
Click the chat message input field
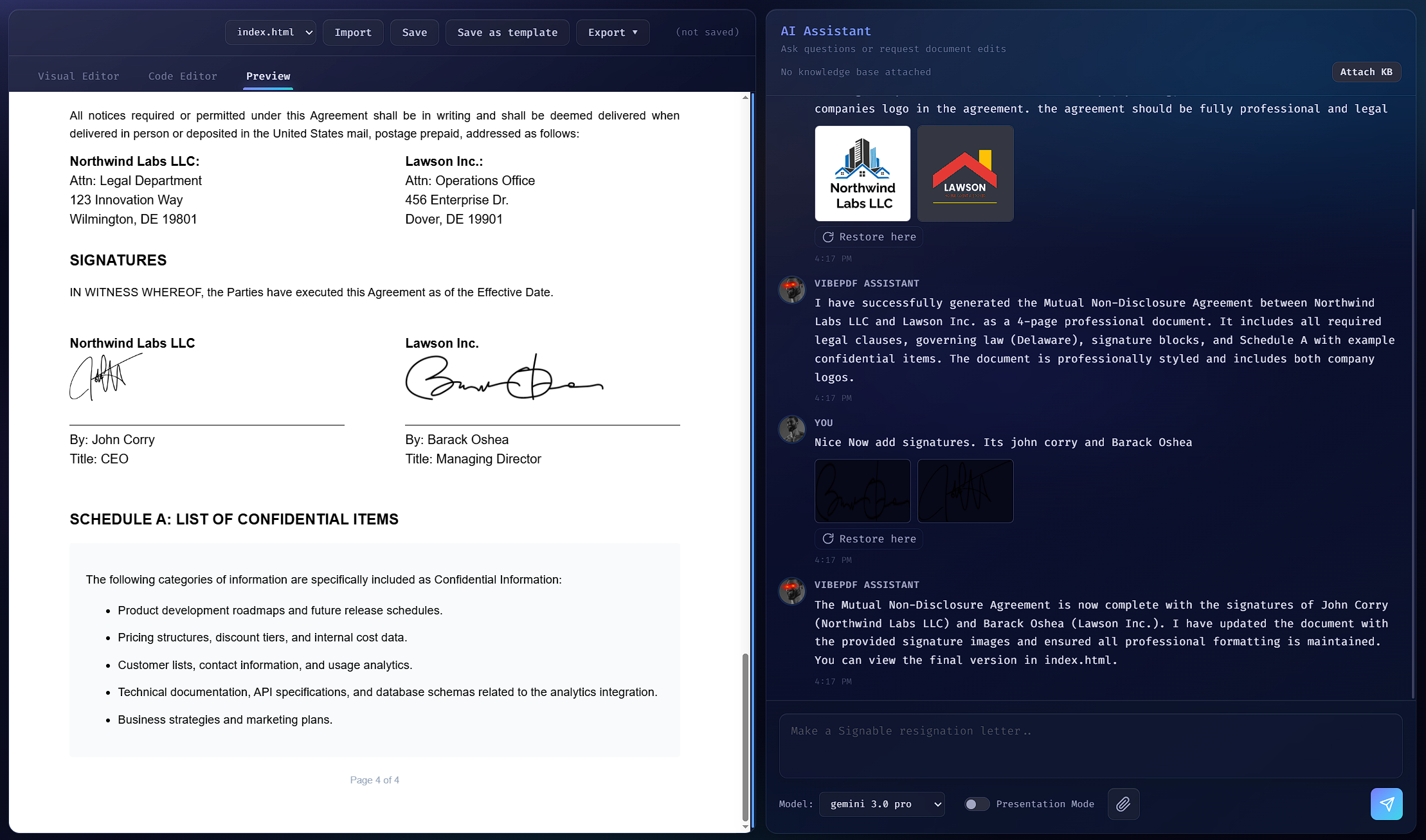click(1090, 746)
